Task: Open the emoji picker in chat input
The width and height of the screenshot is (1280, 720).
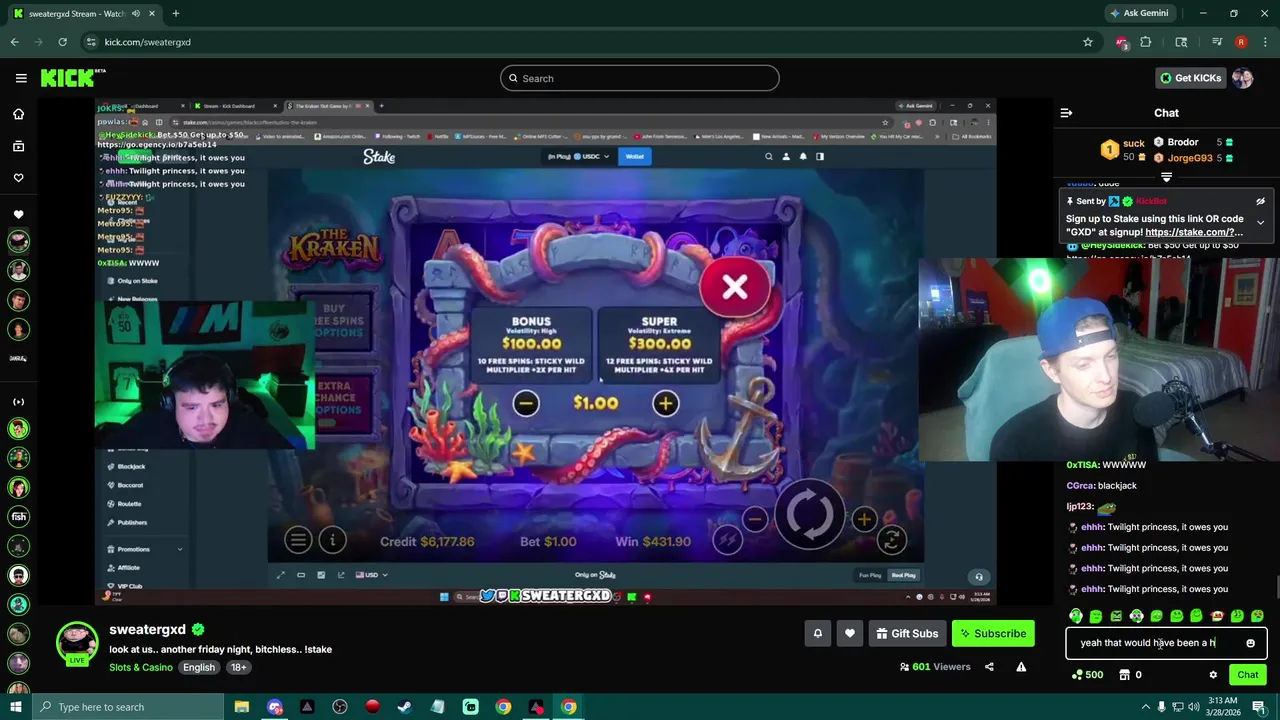Action: pyautogui.click(x=1250, y=644)
